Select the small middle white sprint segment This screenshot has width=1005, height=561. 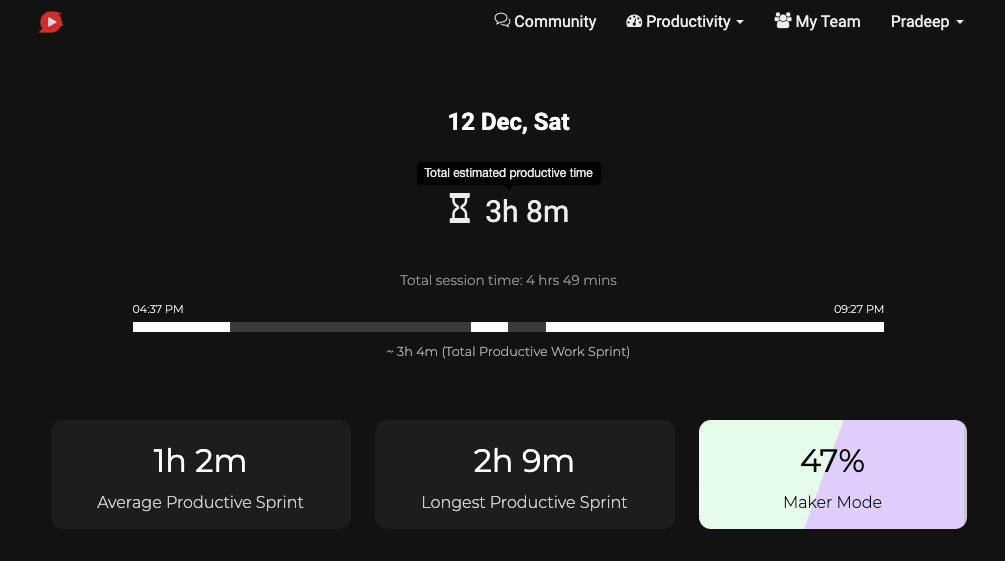pos(490,327)
